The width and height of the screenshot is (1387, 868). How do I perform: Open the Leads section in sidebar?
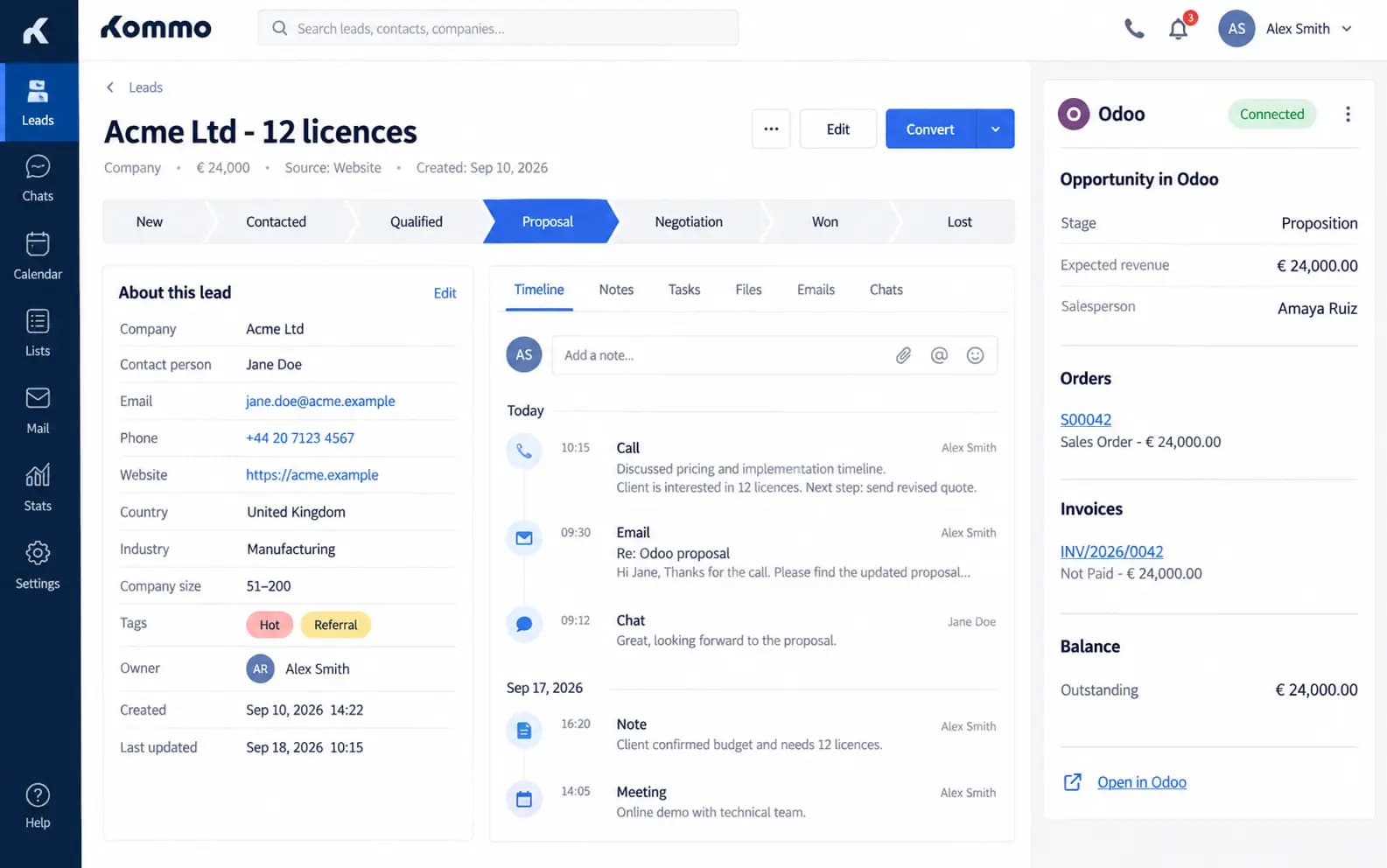(39, 102)
